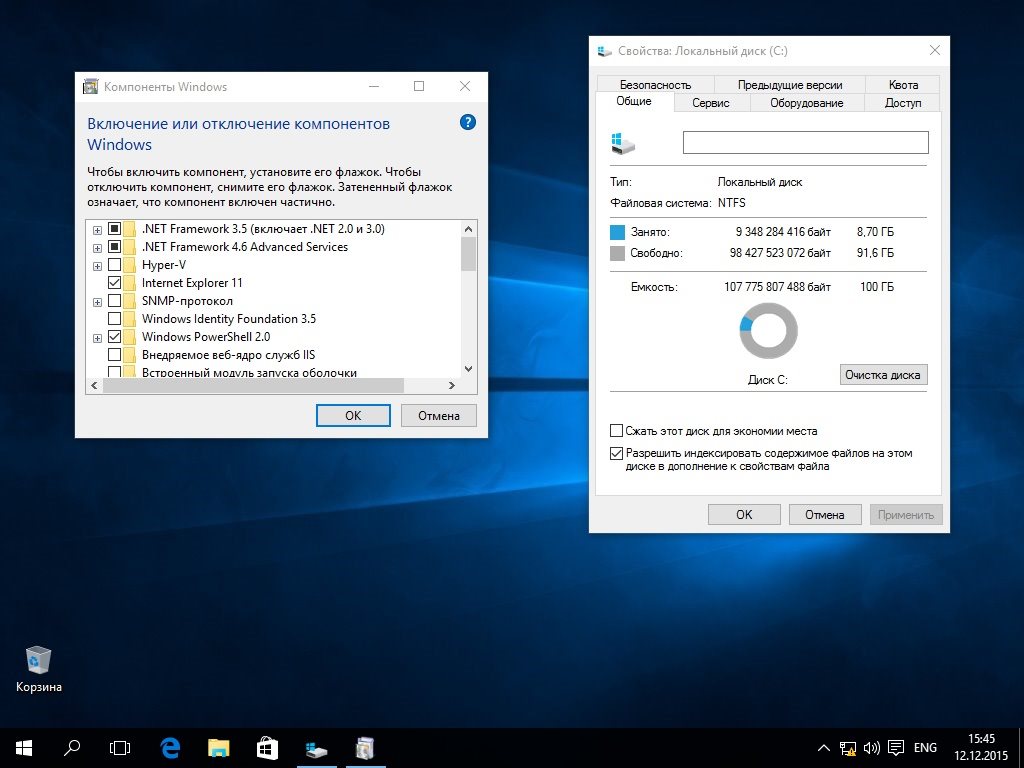Screen dimensions: 1024x768
Task: Click the disk volume label text field
Action: coord(806,142)
